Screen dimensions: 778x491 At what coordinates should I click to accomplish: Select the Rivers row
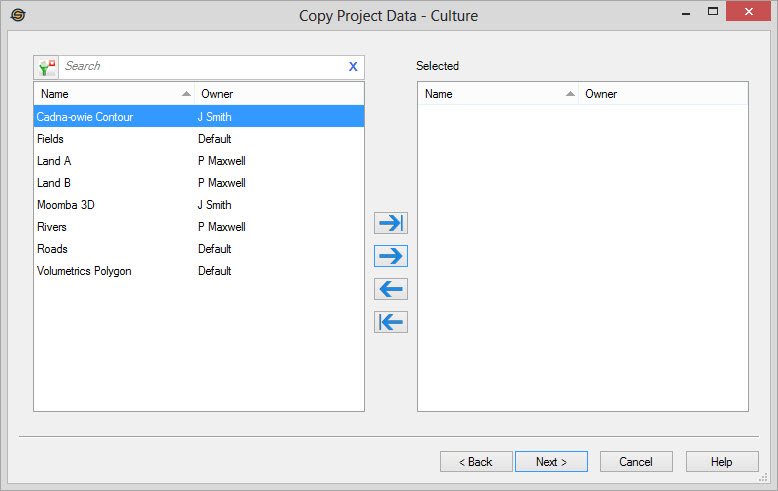199,227
